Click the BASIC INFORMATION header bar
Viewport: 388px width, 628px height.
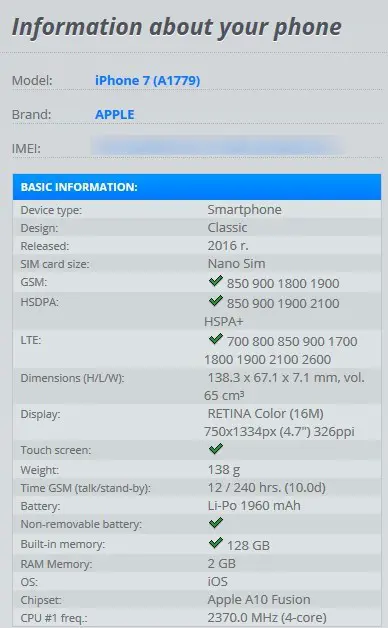(197, 187)
